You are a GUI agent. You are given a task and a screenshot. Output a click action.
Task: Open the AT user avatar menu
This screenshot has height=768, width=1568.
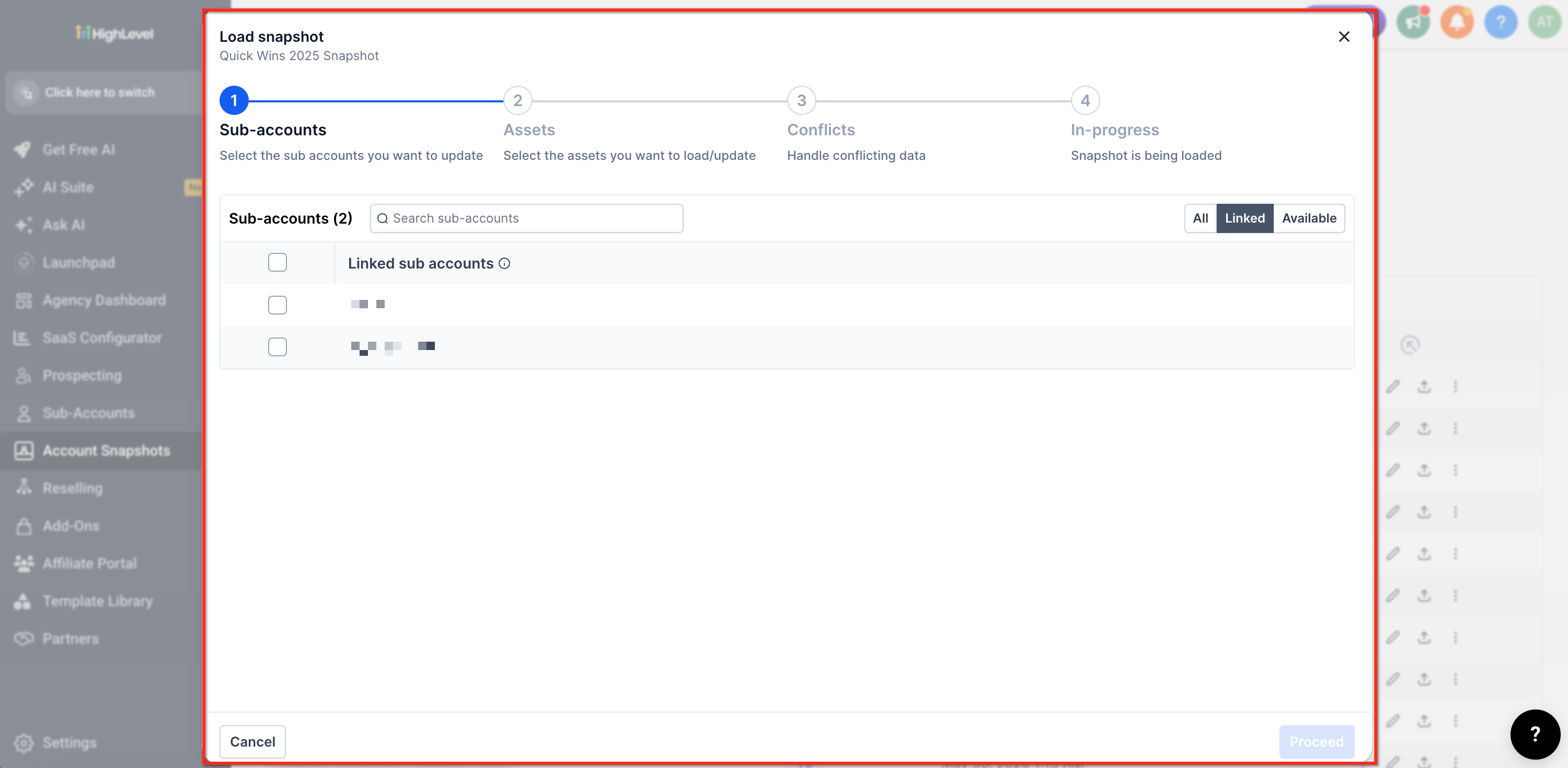pos(1545,22)
